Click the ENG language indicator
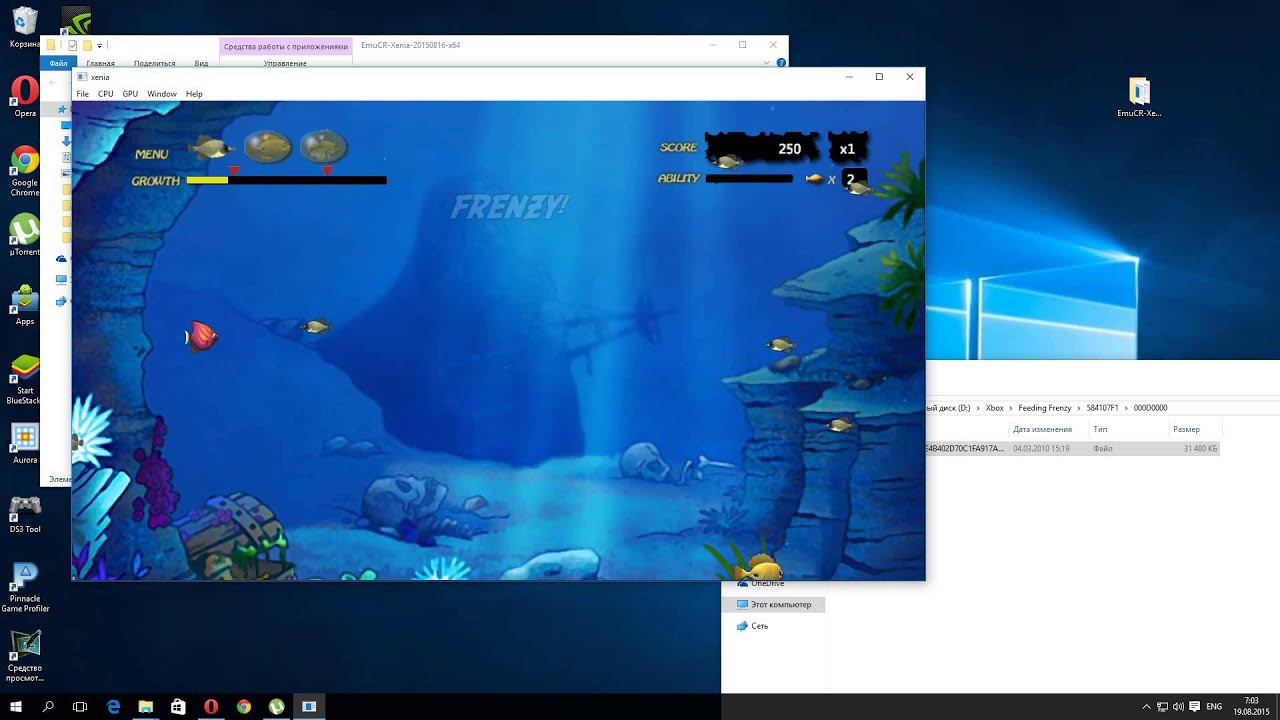This screenshot has width=1280, height=720. click(1214, 706)
